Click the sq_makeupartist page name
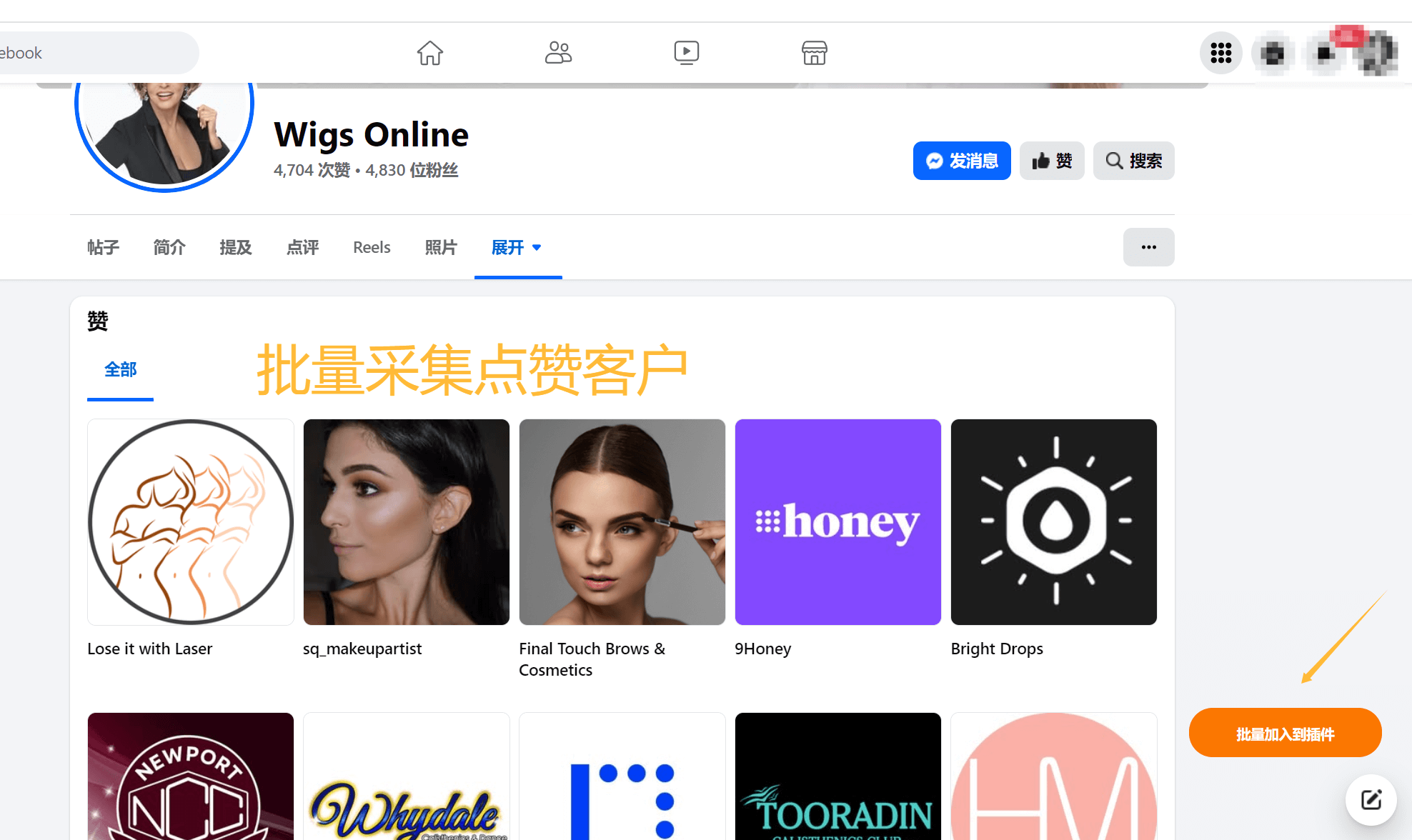The image size is (1412, 840). [x=362, y=649]
